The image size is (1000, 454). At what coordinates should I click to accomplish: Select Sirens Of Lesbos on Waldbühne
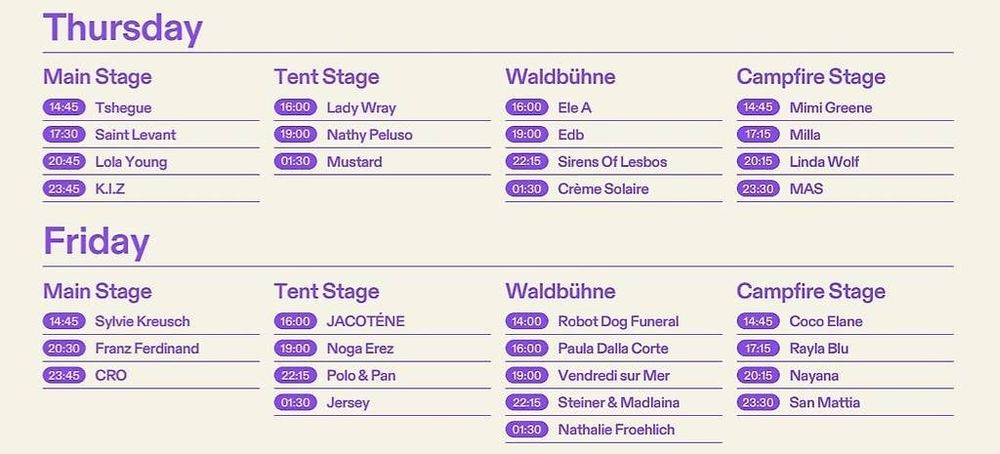click(x=612, y=162)
